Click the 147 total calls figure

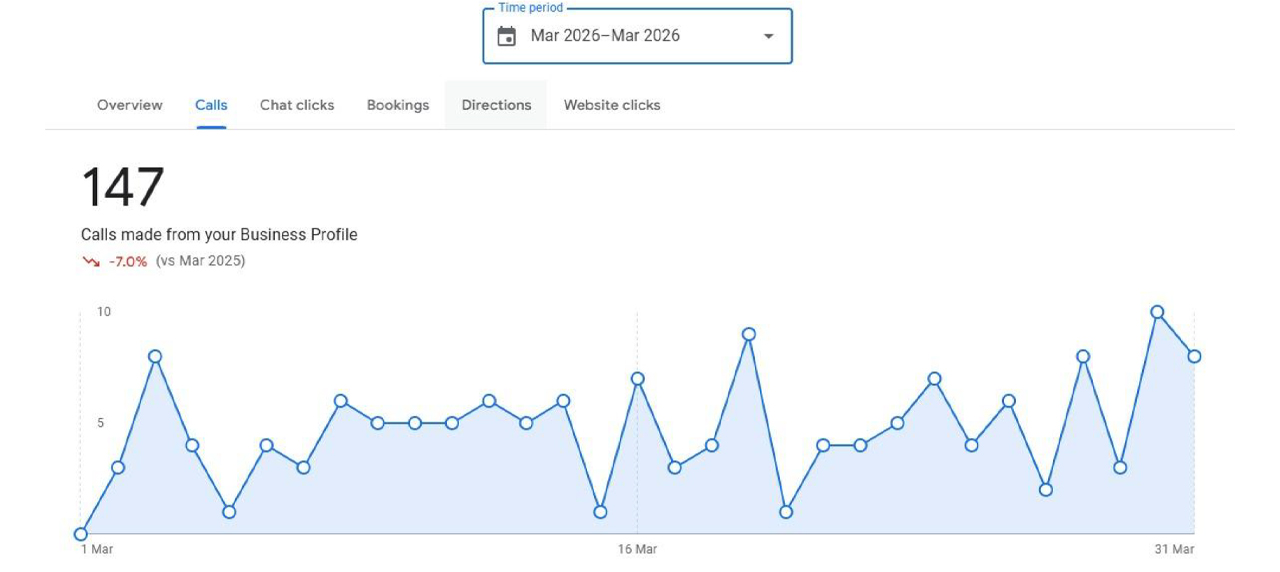pos(122,187)
